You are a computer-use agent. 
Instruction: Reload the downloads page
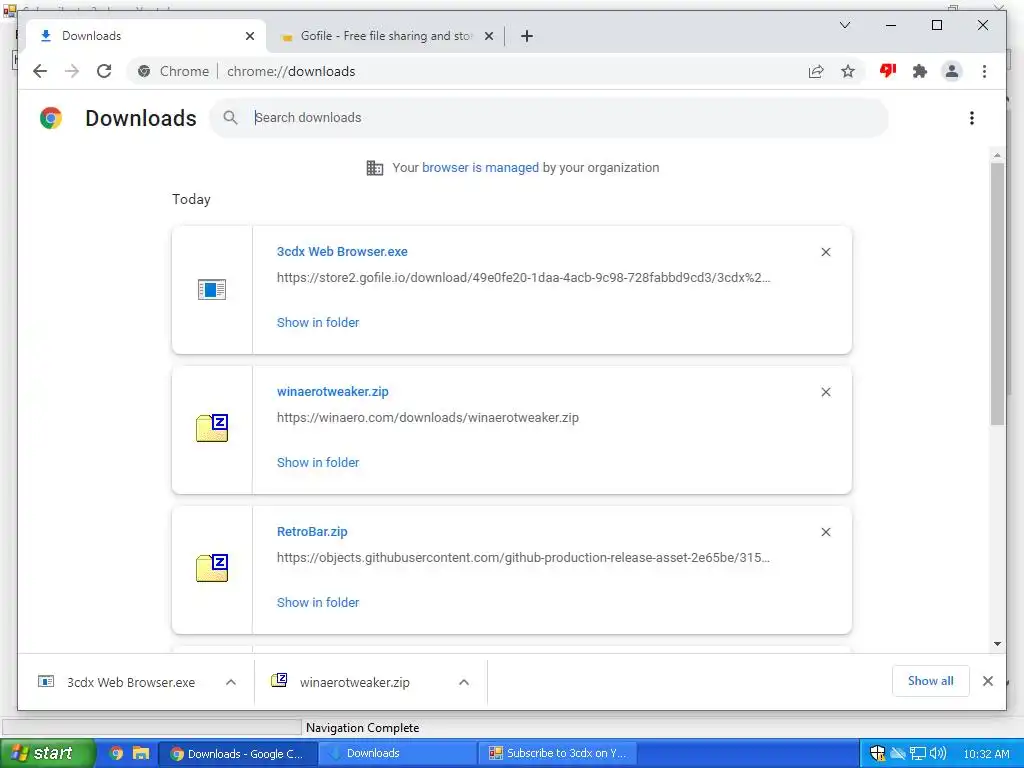[104, 71]
